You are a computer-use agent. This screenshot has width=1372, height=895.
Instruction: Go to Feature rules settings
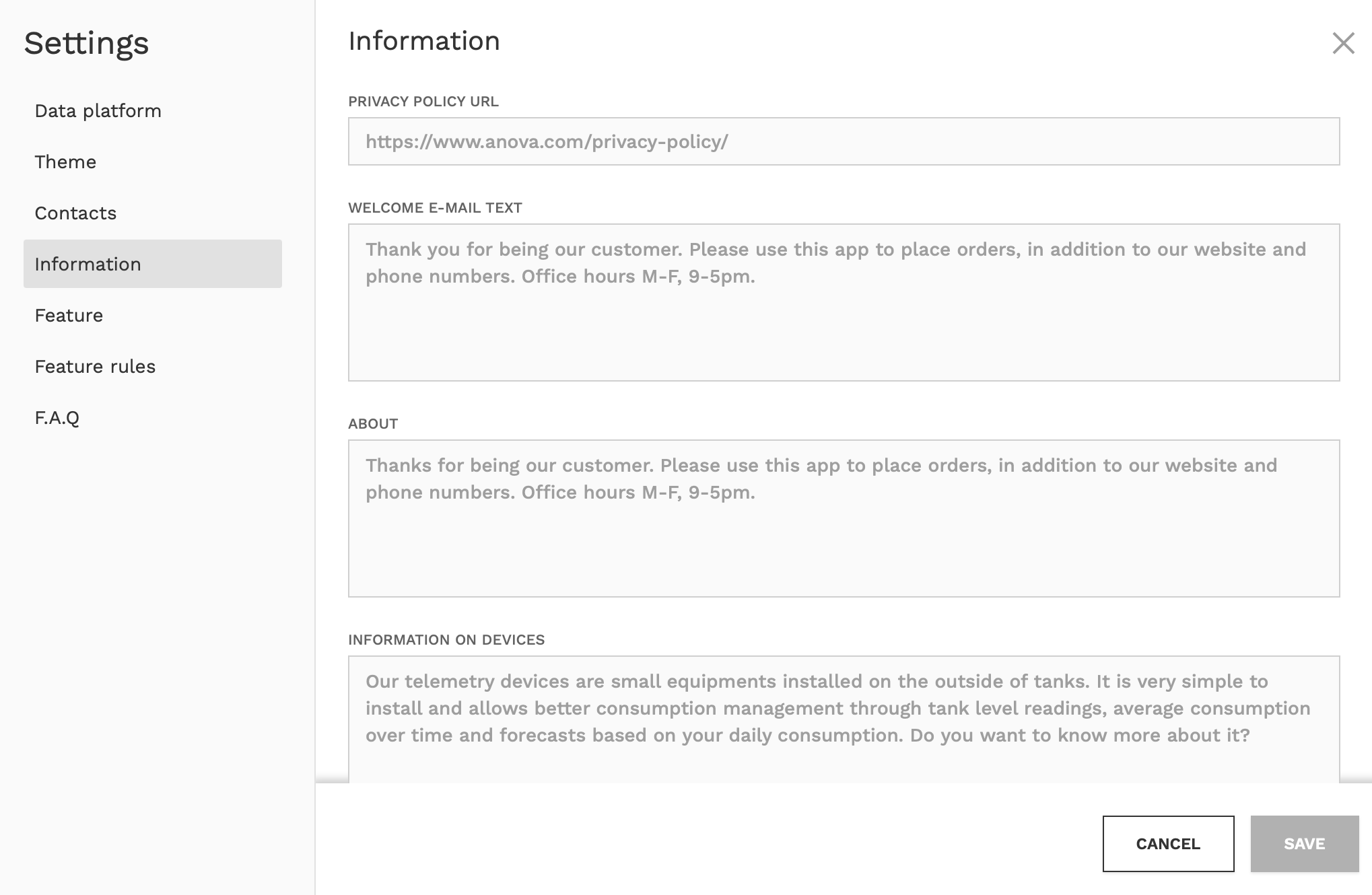pyautogui.click(x=94, y=366)
